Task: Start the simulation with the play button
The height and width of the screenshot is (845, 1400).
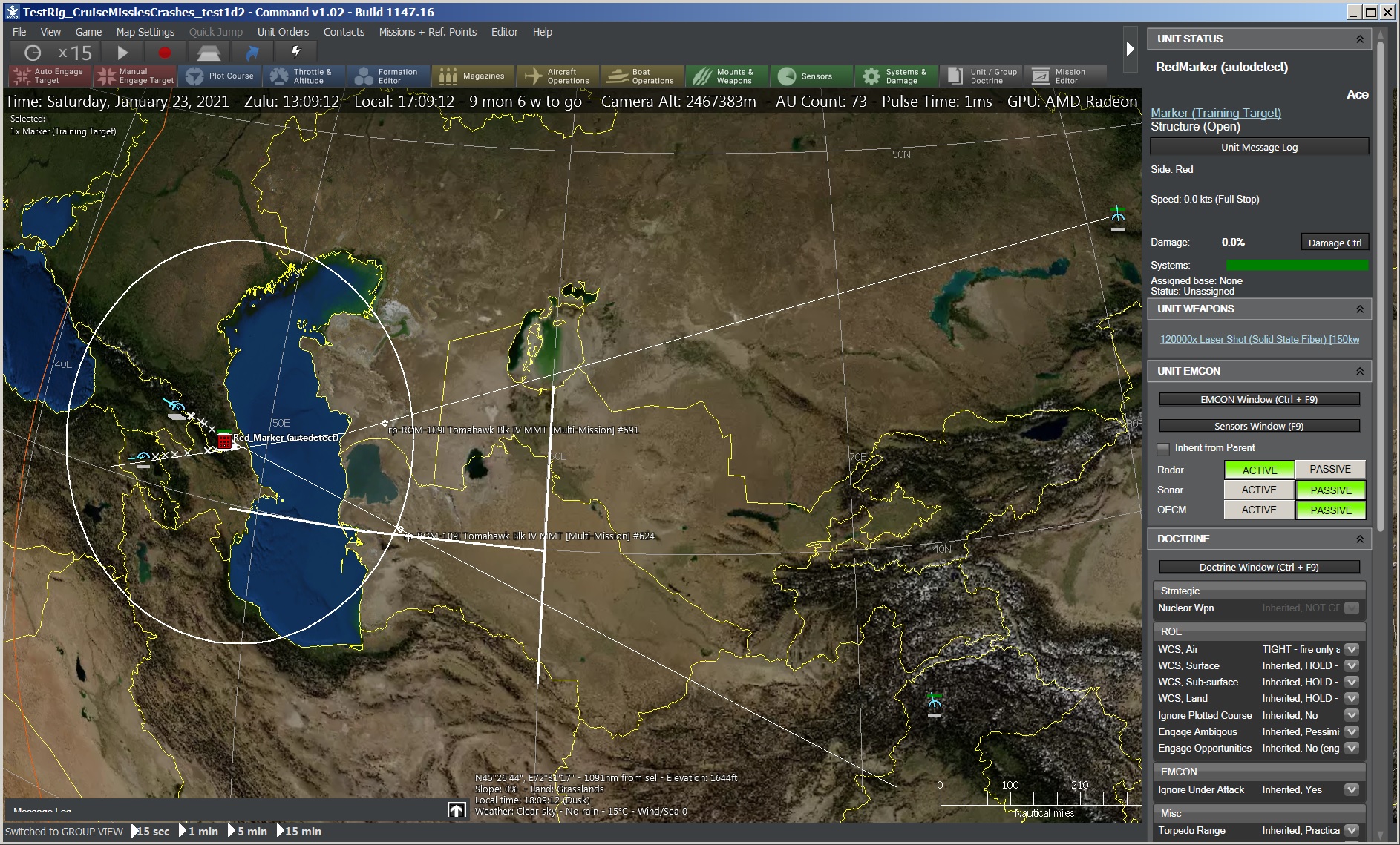Action: (x=122, y=53)
